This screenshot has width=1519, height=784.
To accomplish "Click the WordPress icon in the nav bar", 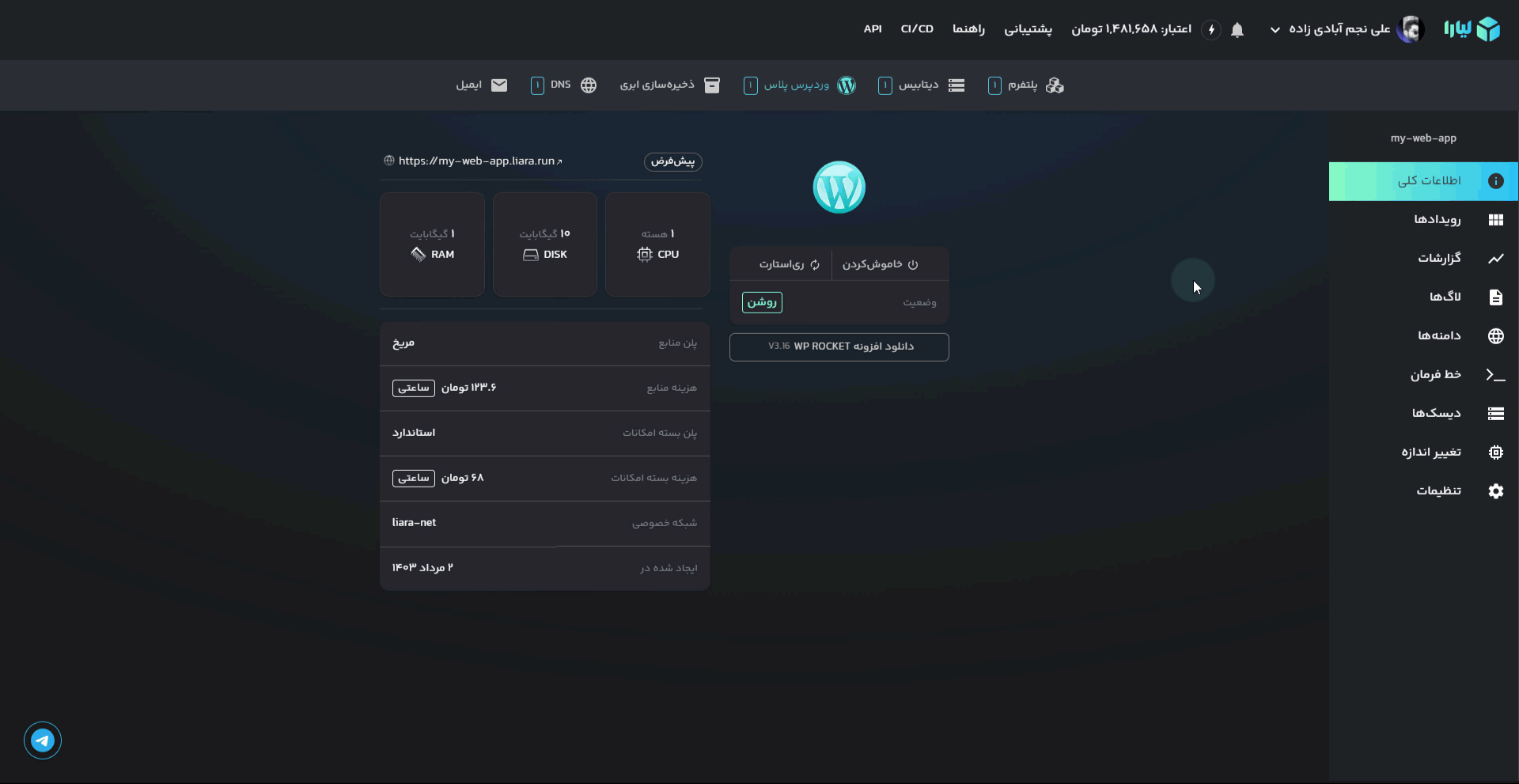I will 847,85.
